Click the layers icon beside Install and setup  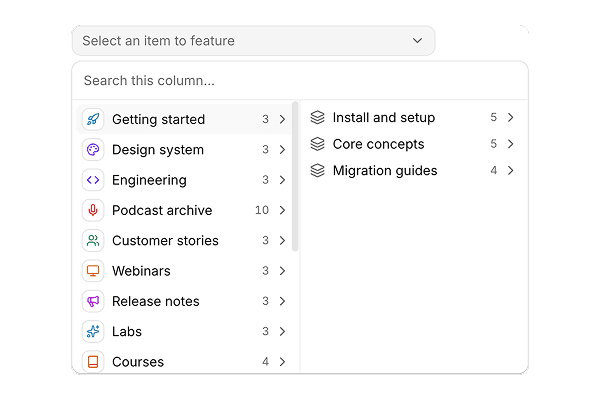pyautogui.click(x=317, y=117)
